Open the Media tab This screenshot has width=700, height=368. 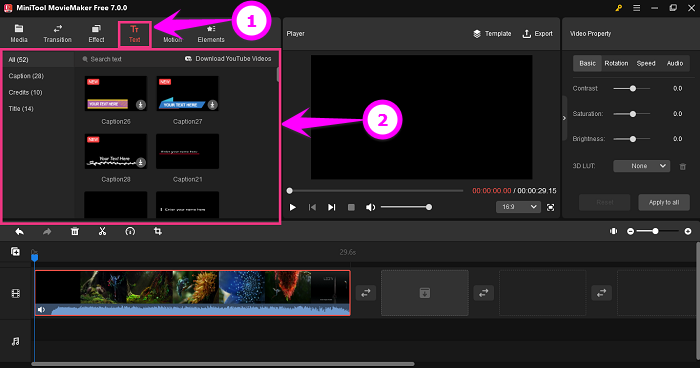(19, 34)
